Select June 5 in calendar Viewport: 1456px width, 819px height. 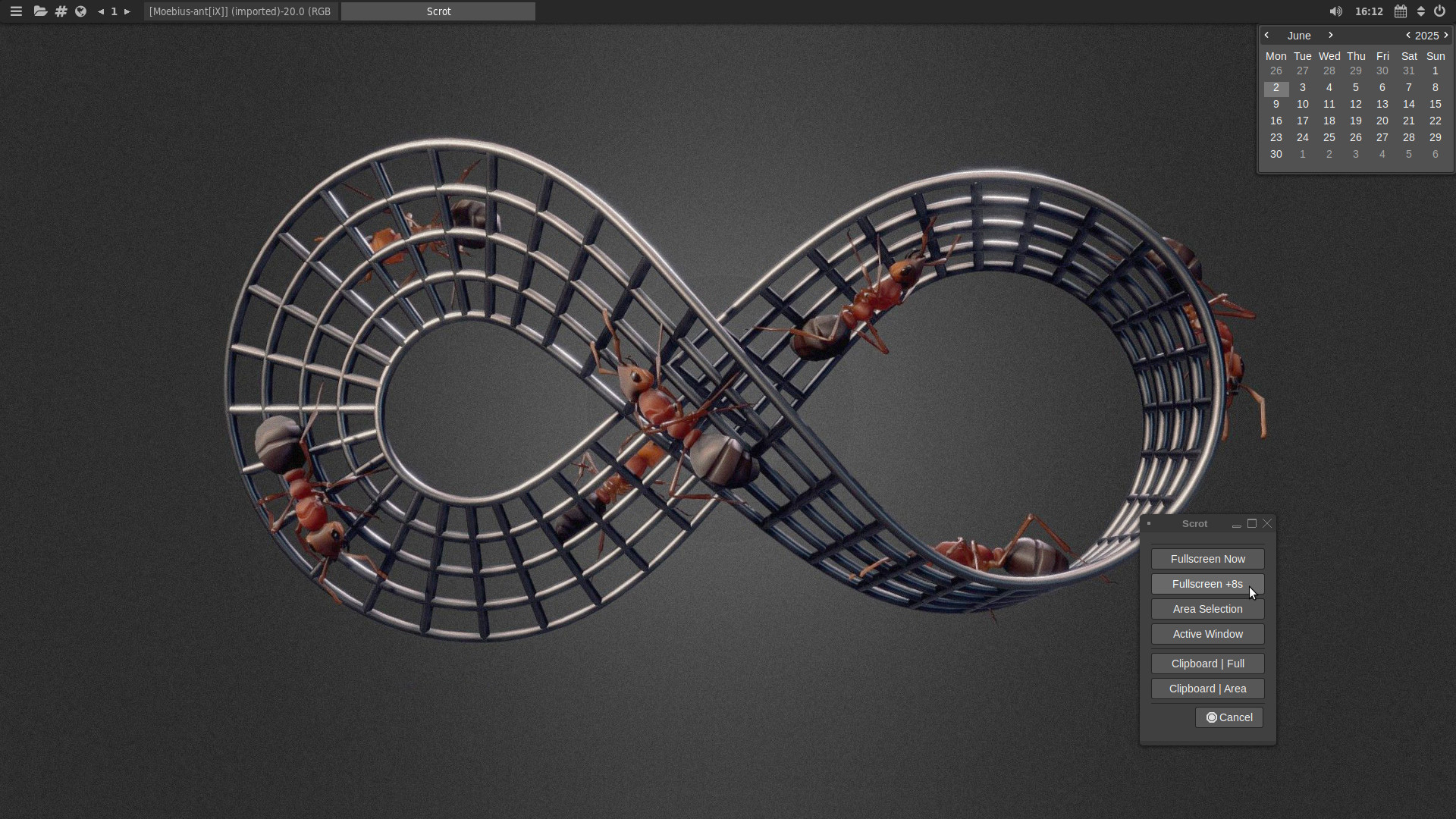(1356, 88)
